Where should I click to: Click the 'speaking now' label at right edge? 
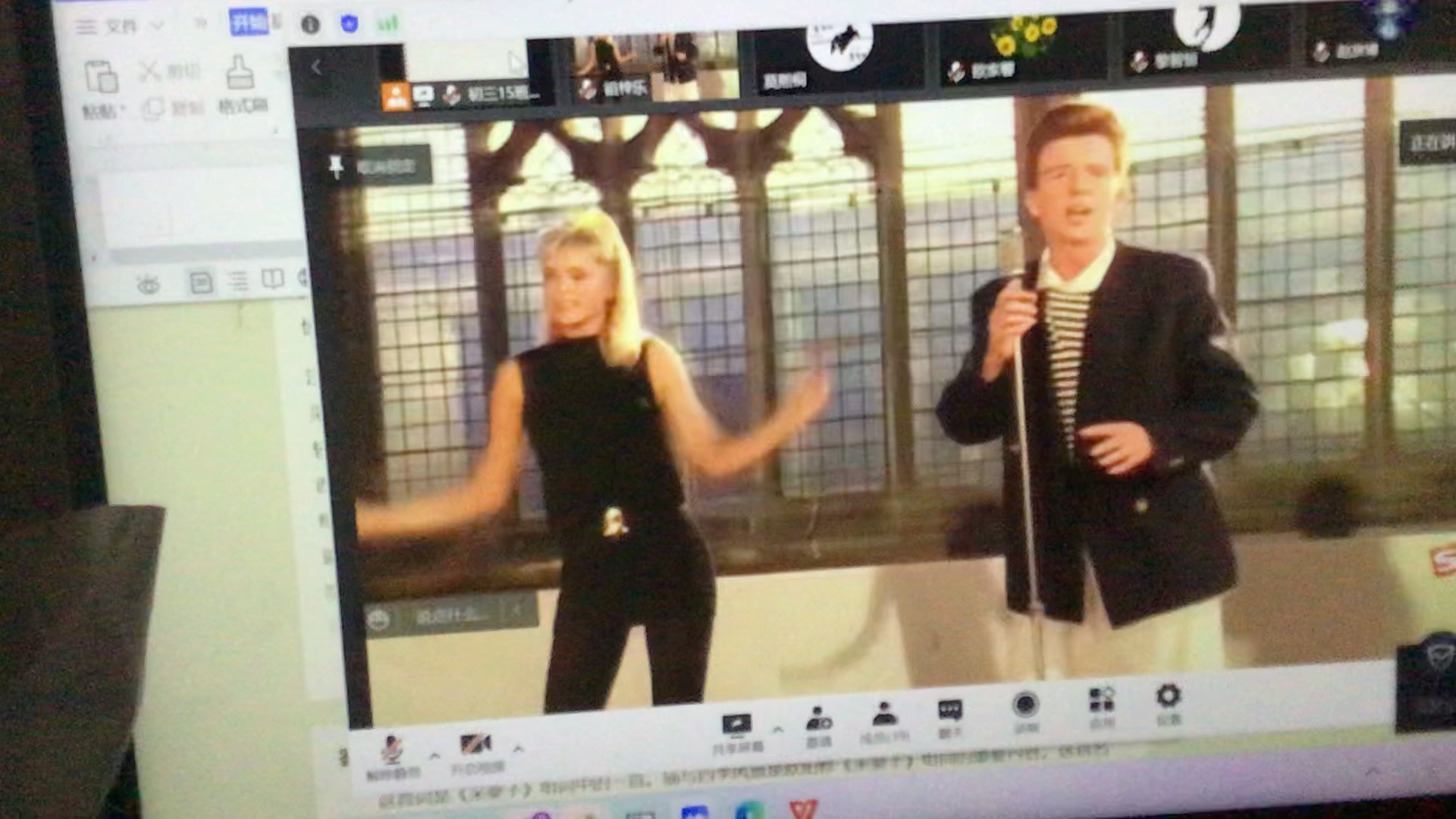pos(1429,143)
